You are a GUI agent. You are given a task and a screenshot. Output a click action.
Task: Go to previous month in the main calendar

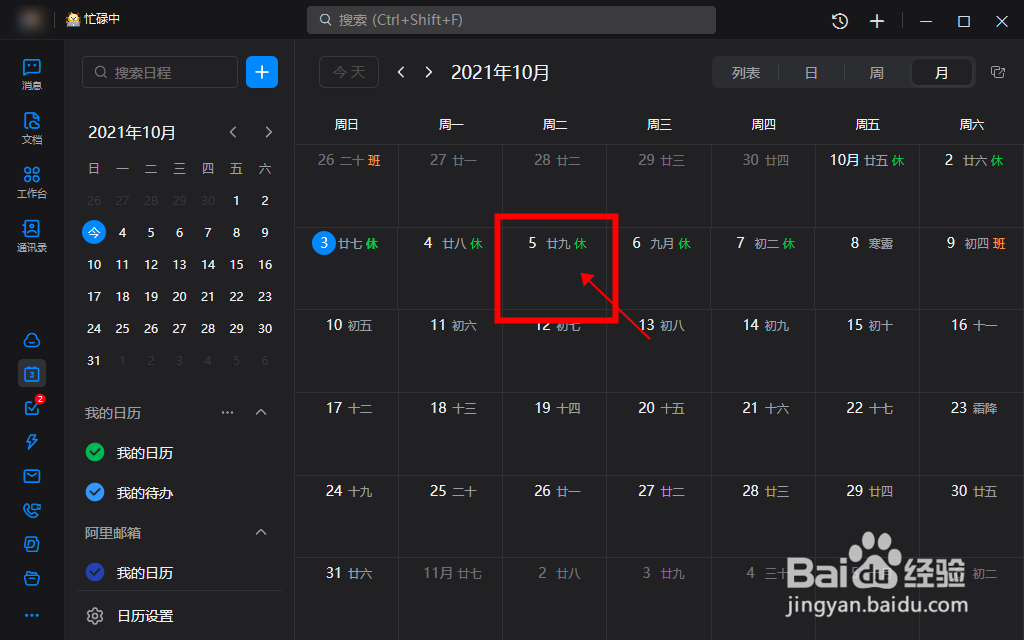(x=401, y=72)
